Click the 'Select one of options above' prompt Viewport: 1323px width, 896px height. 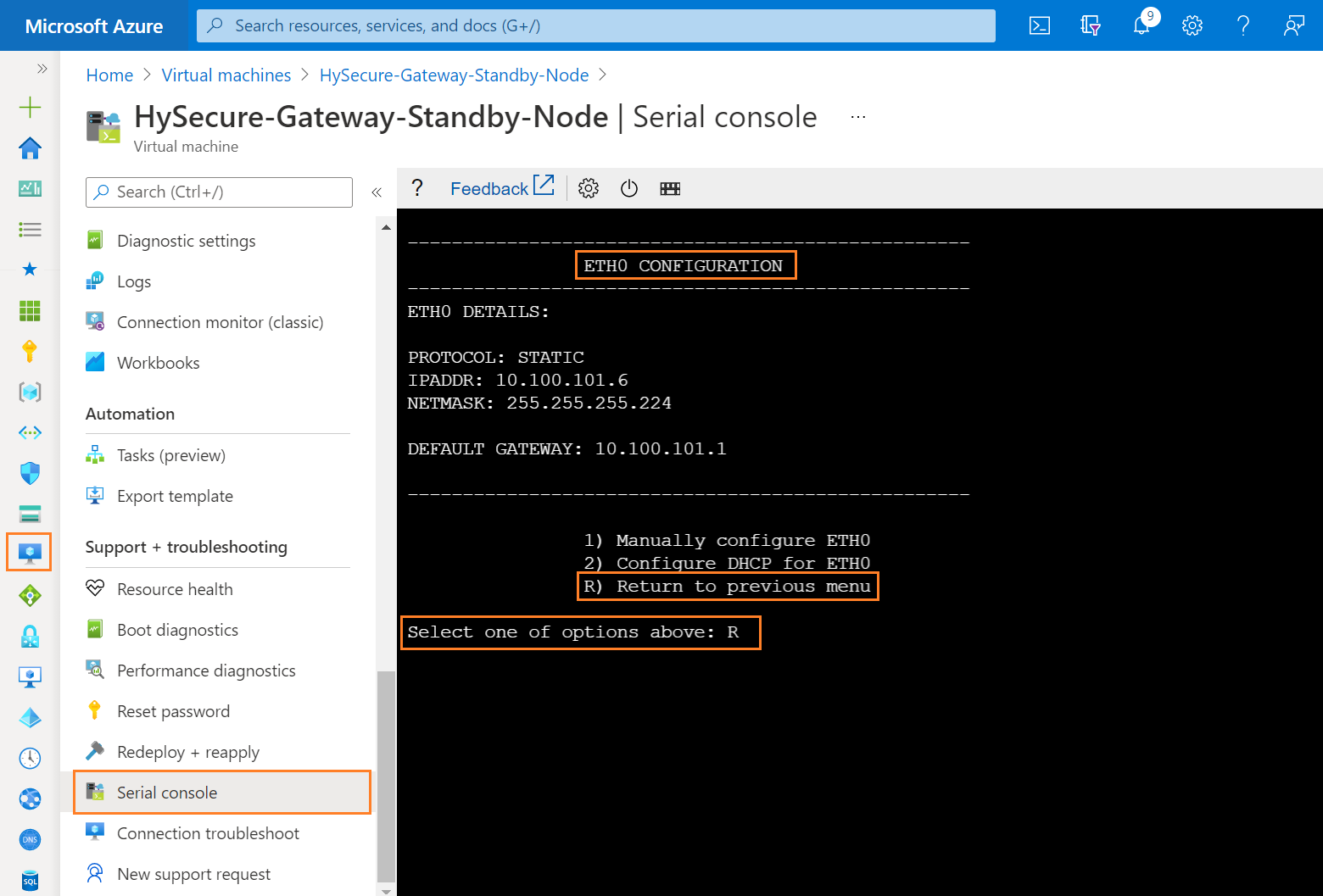572,632
